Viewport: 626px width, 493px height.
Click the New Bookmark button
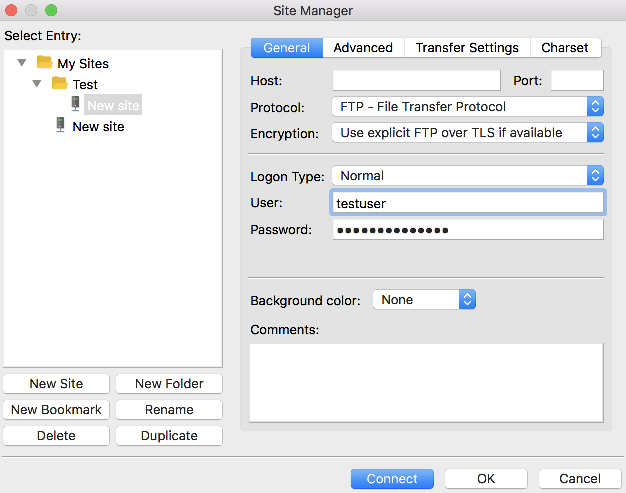(56, 410)
